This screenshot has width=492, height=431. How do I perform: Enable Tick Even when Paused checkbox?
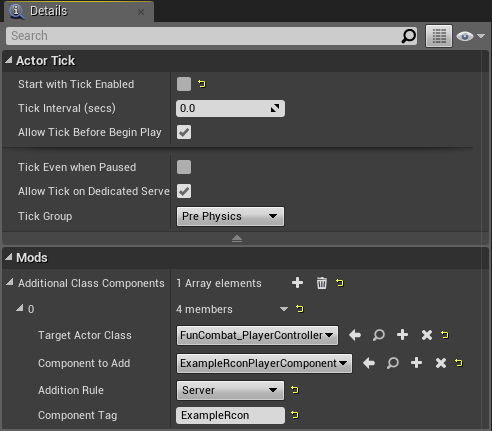184,167
